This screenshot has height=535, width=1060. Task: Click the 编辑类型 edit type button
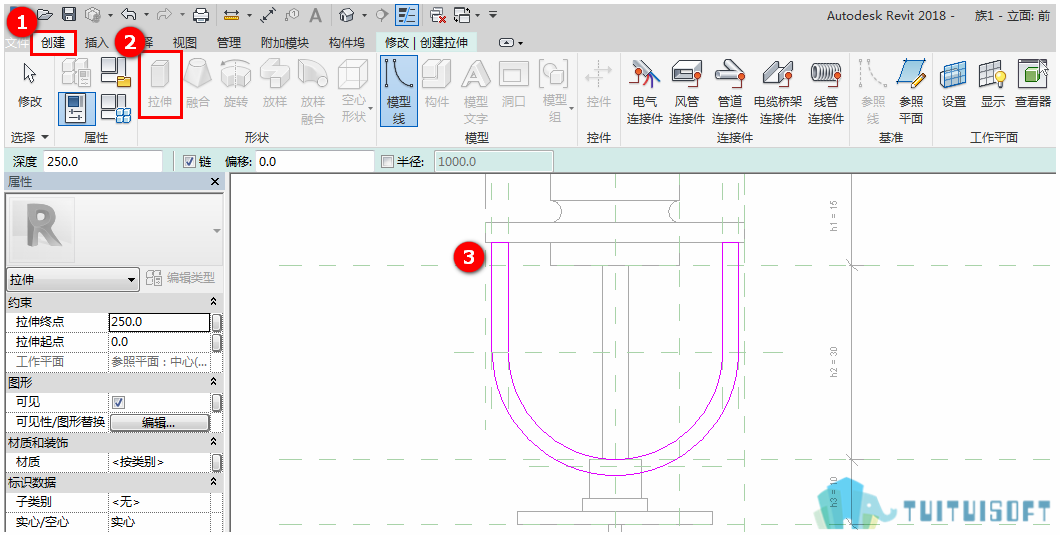[x=180, y=278]
